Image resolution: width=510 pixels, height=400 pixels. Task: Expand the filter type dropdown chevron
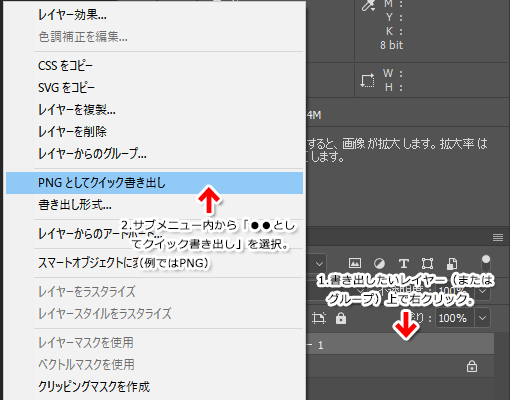319,264
